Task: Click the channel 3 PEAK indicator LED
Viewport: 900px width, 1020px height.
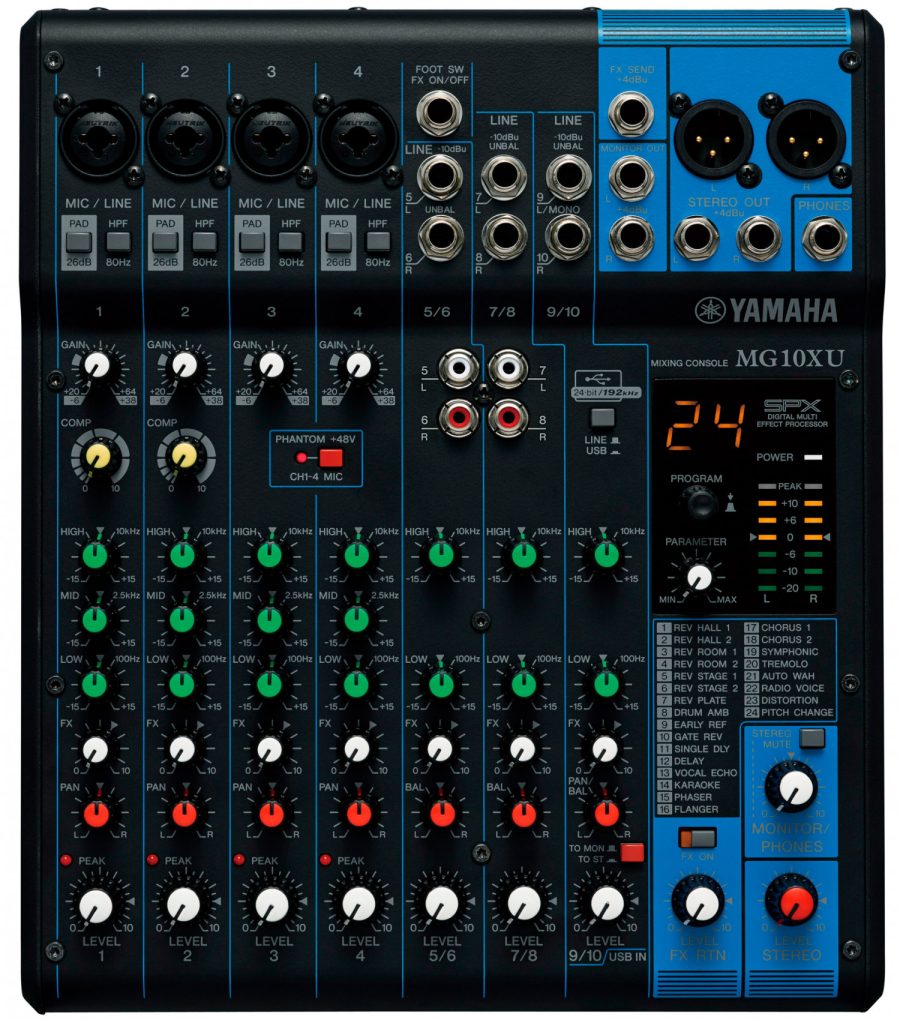Action: [x=239, y=860]
